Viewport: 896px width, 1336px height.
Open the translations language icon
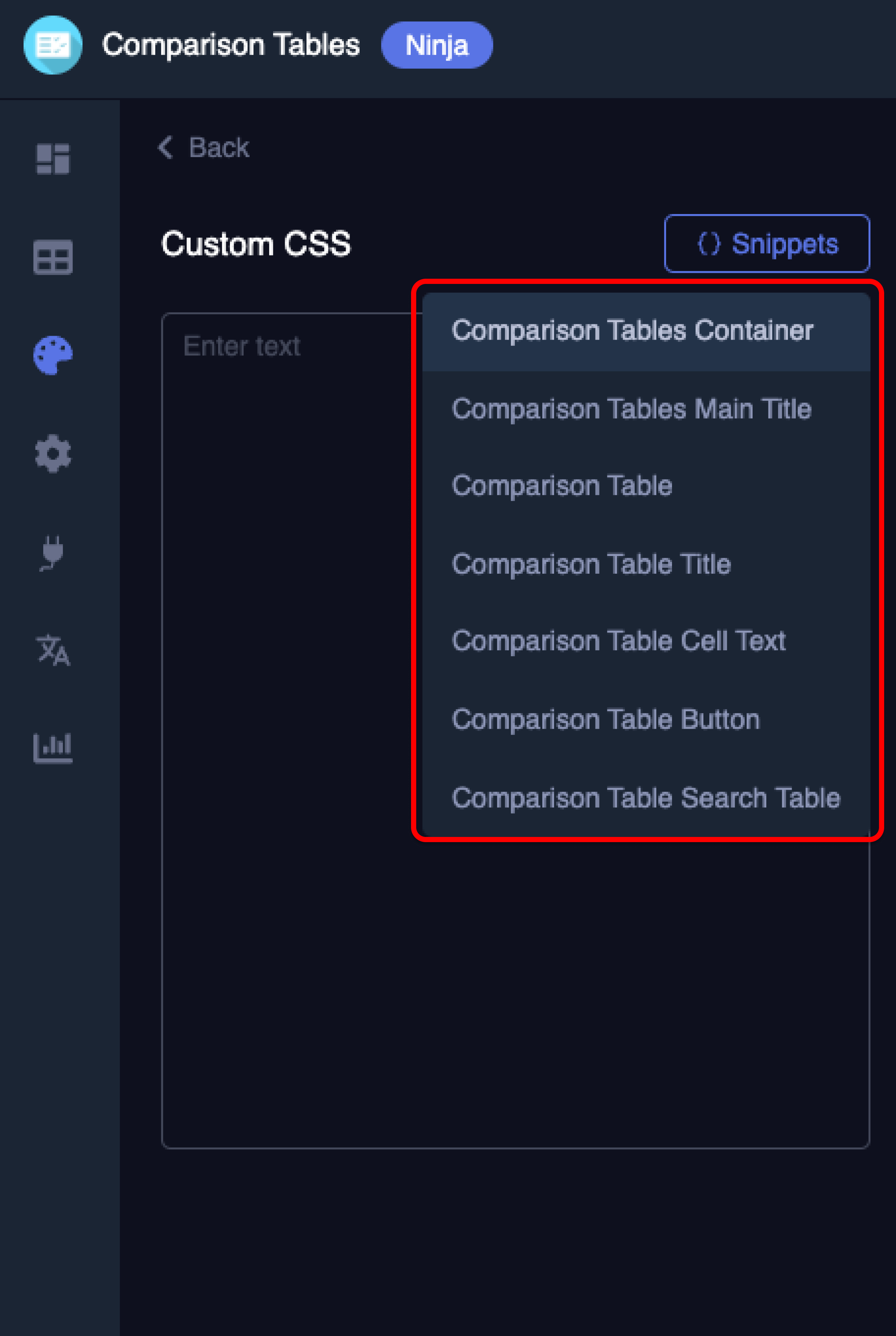(53, 650)
